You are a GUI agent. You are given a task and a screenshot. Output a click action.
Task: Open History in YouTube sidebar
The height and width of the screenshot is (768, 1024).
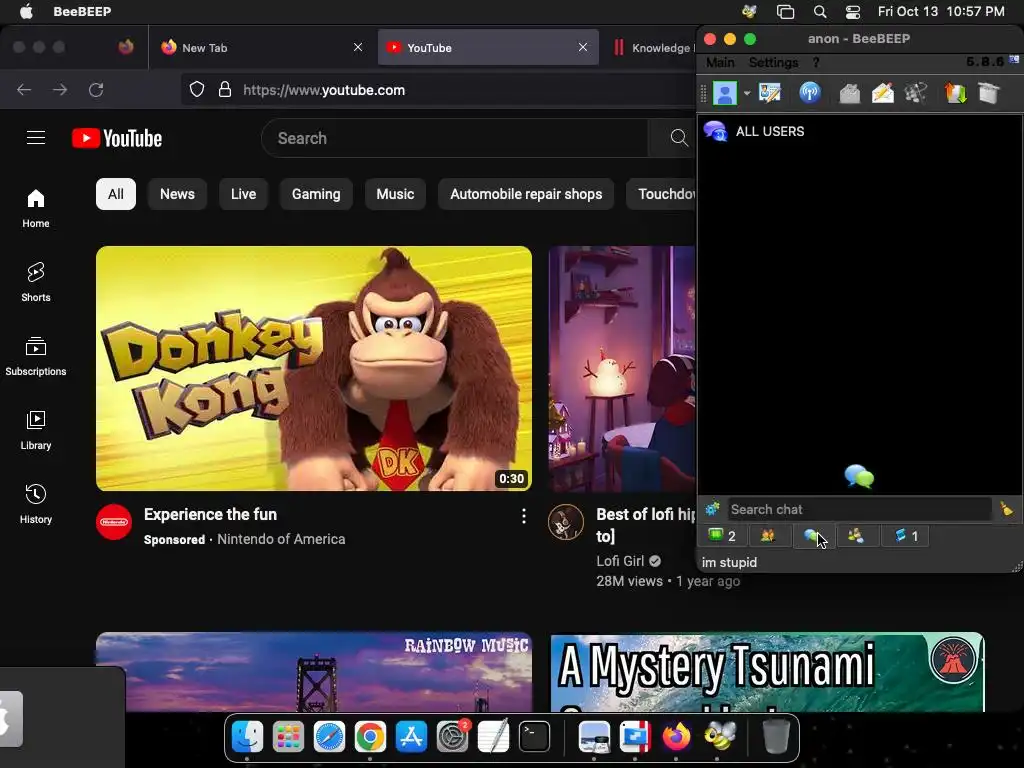pos(35,504)
